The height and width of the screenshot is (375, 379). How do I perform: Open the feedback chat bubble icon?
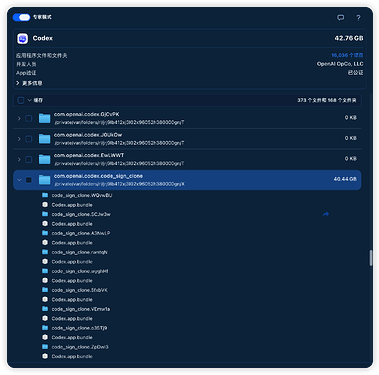tap(340, 18)
